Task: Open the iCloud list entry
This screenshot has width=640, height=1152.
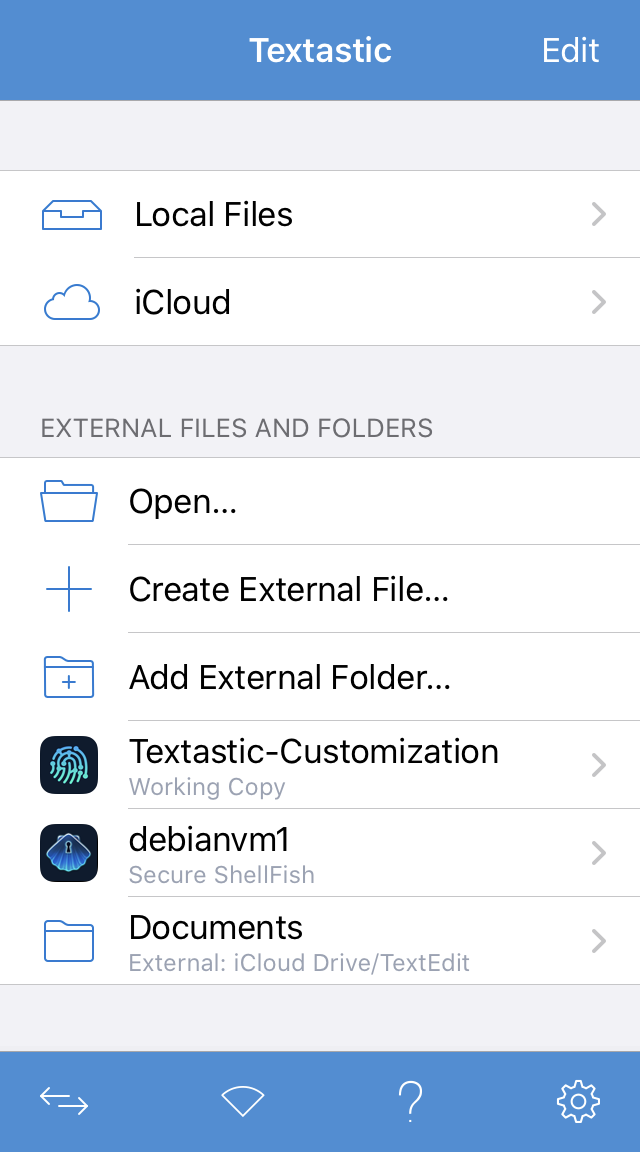Action: pos(320,302)
